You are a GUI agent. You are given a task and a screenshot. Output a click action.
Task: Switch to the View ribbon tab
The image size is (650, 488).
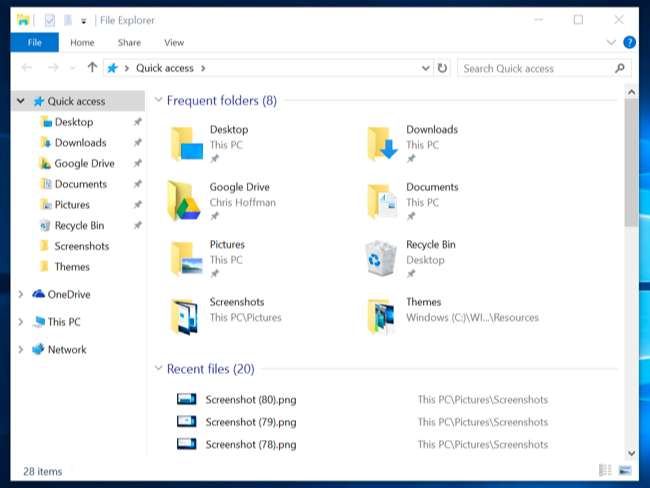coord(174,42)
